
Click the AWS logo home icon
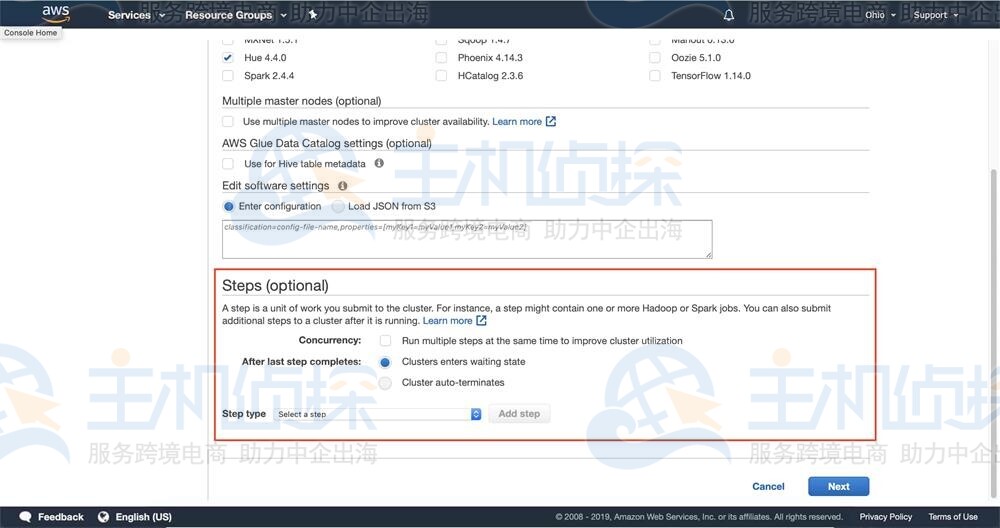click(x=55, y=13)
